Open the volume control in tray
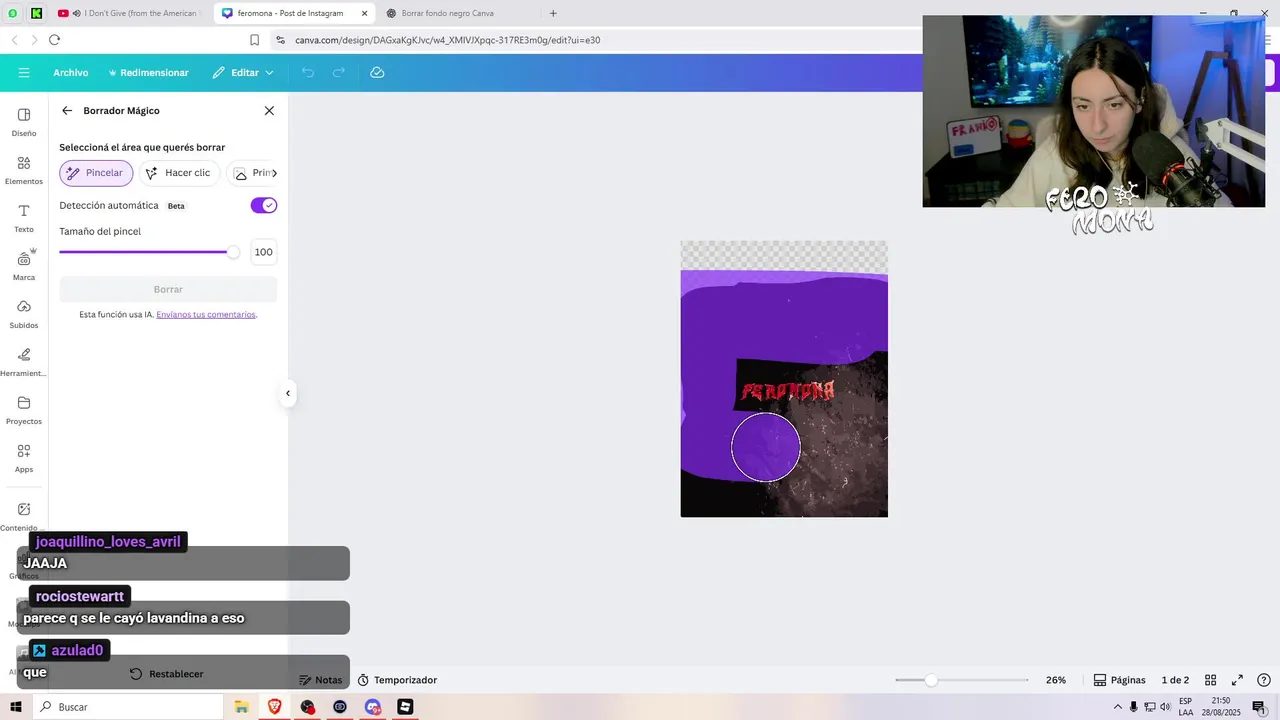The width and height of the screenshot is (1280, 720). (x=1165, y=707)
